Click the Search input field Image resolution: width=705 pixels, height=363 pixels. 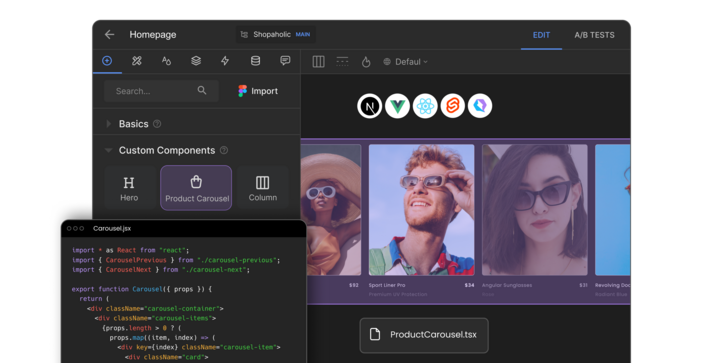click(161, 91)
